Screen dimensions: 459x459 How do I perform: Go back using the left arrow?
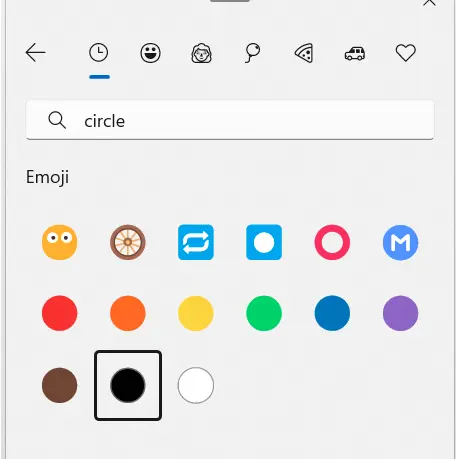point(35,53)
